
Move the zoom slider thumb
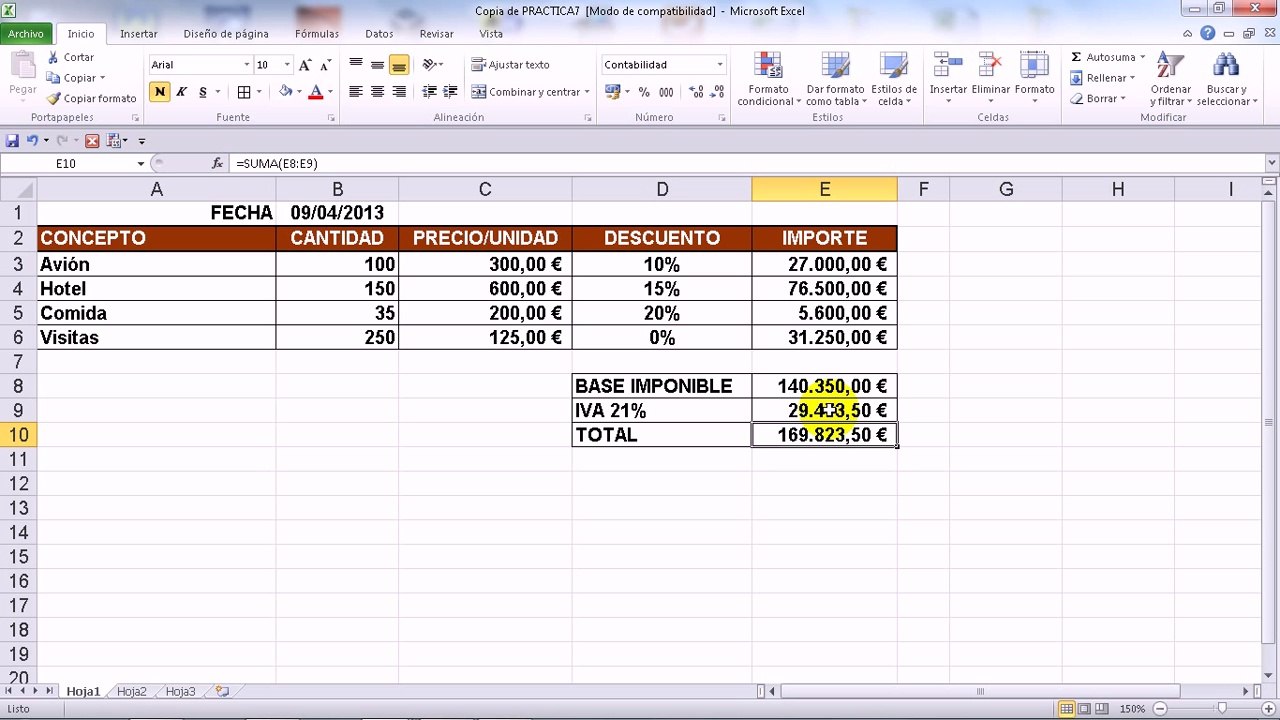(1222, 709)
